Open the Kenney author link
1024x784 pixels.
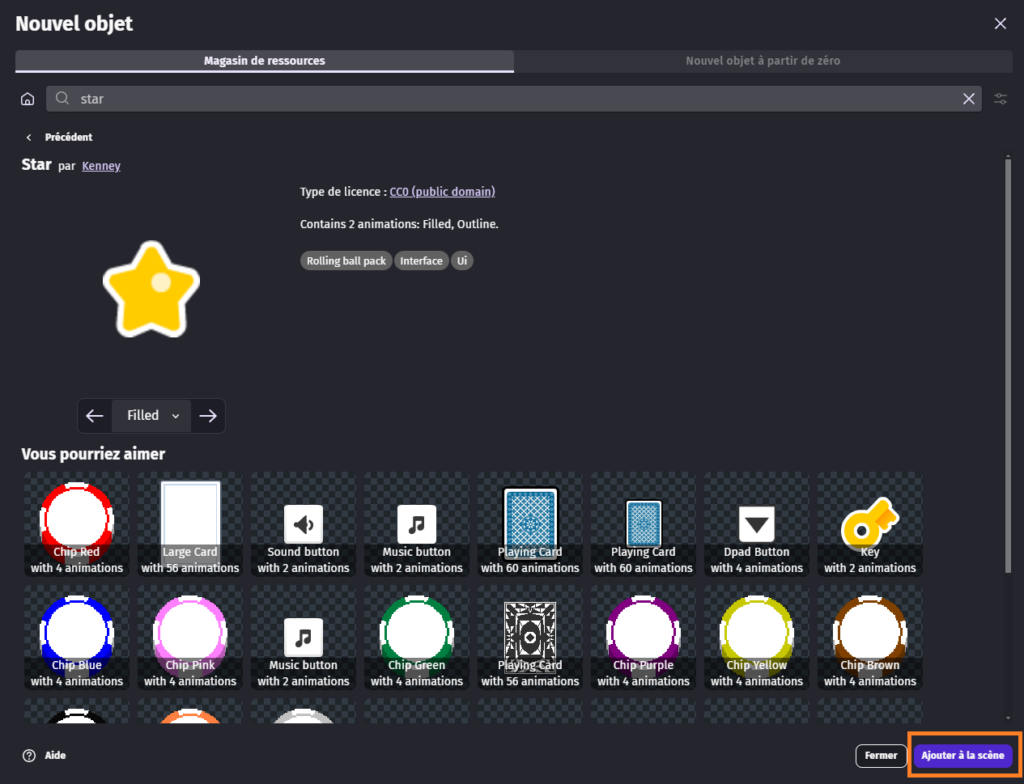tap(101, 166)
